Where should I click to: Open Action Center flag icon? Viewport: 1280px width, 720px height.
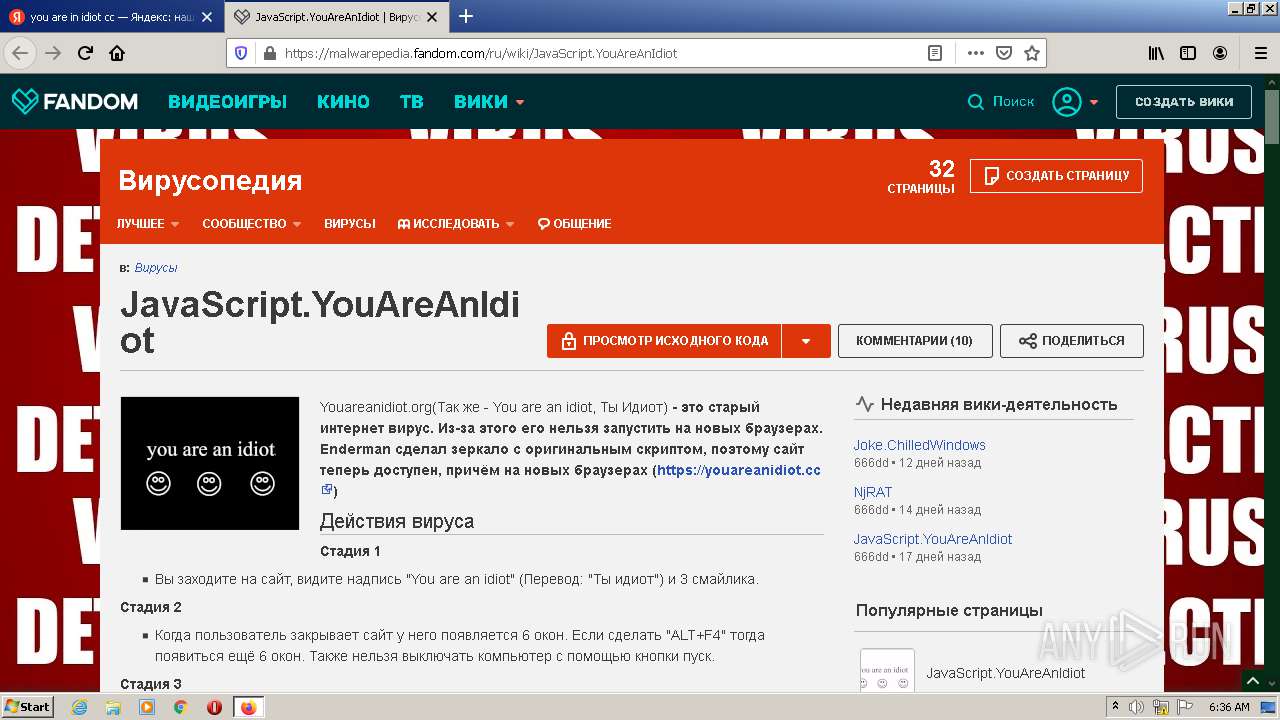point(1186,707)
